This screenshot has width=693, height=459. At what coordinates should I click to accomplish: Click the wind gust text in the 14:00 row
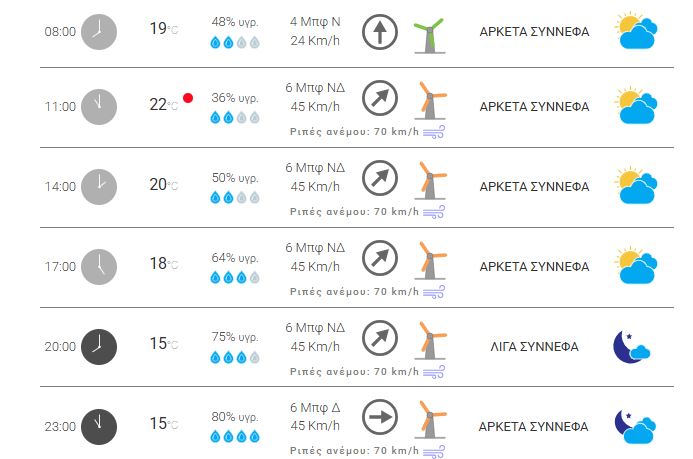point(354,212)
